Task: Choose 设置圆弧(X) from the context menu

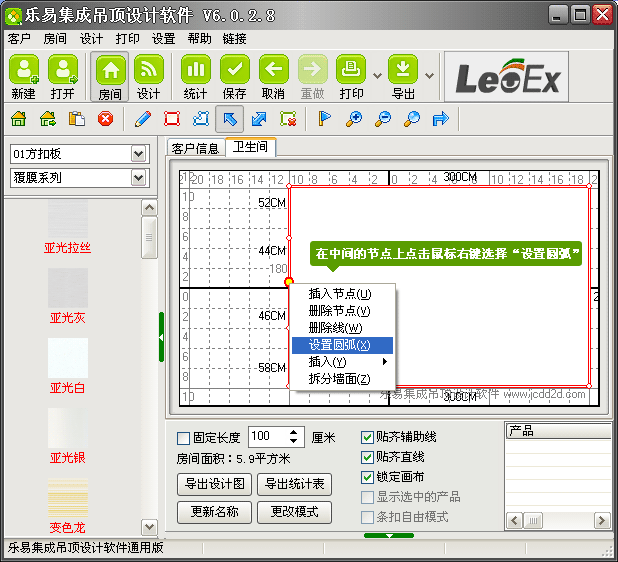Action: point(340,345)
